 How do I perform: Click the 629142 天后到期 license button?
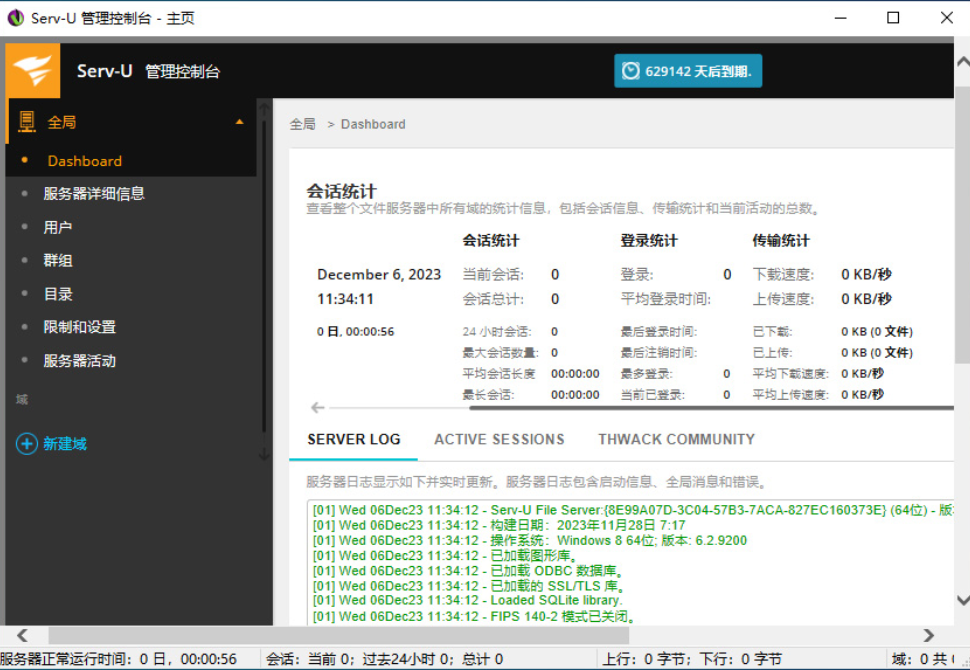pyautogui.click(x=688, y=71)
